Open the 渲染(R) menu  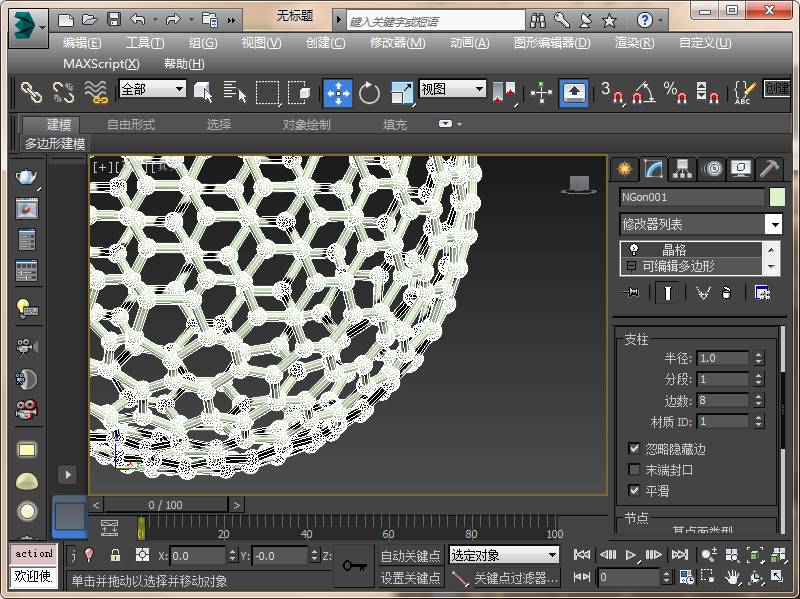click(x=635, y=43)
